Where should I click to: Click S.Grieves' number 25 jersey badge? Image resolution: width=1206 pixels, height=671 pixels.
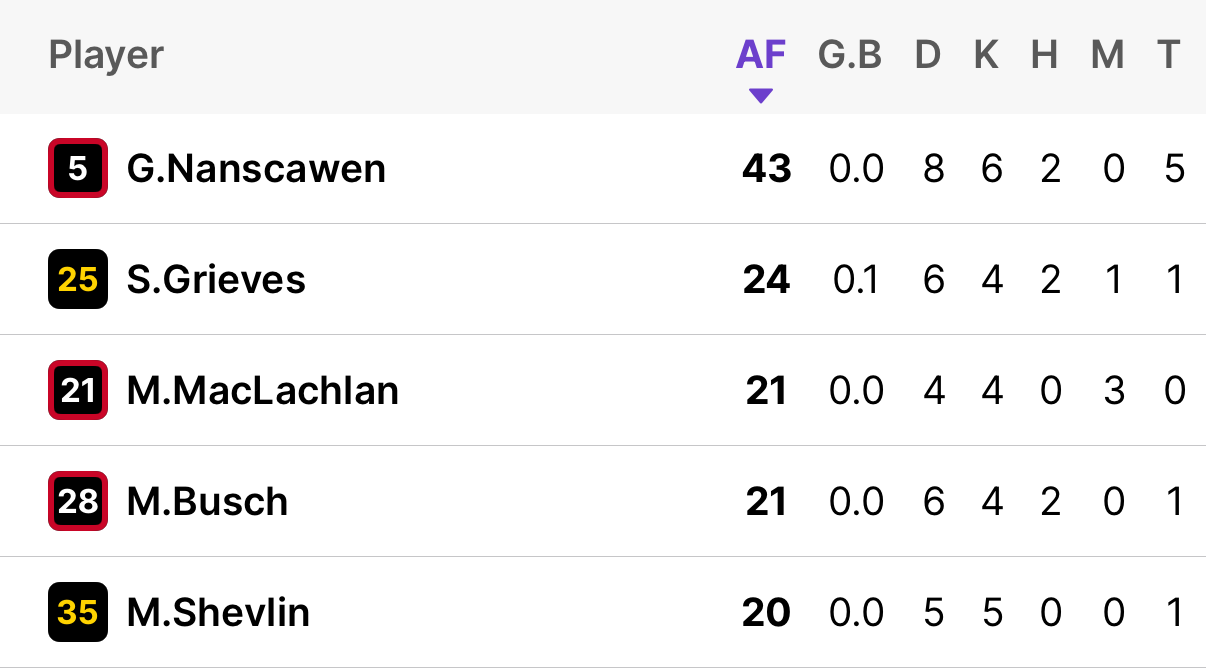point(78,279)
